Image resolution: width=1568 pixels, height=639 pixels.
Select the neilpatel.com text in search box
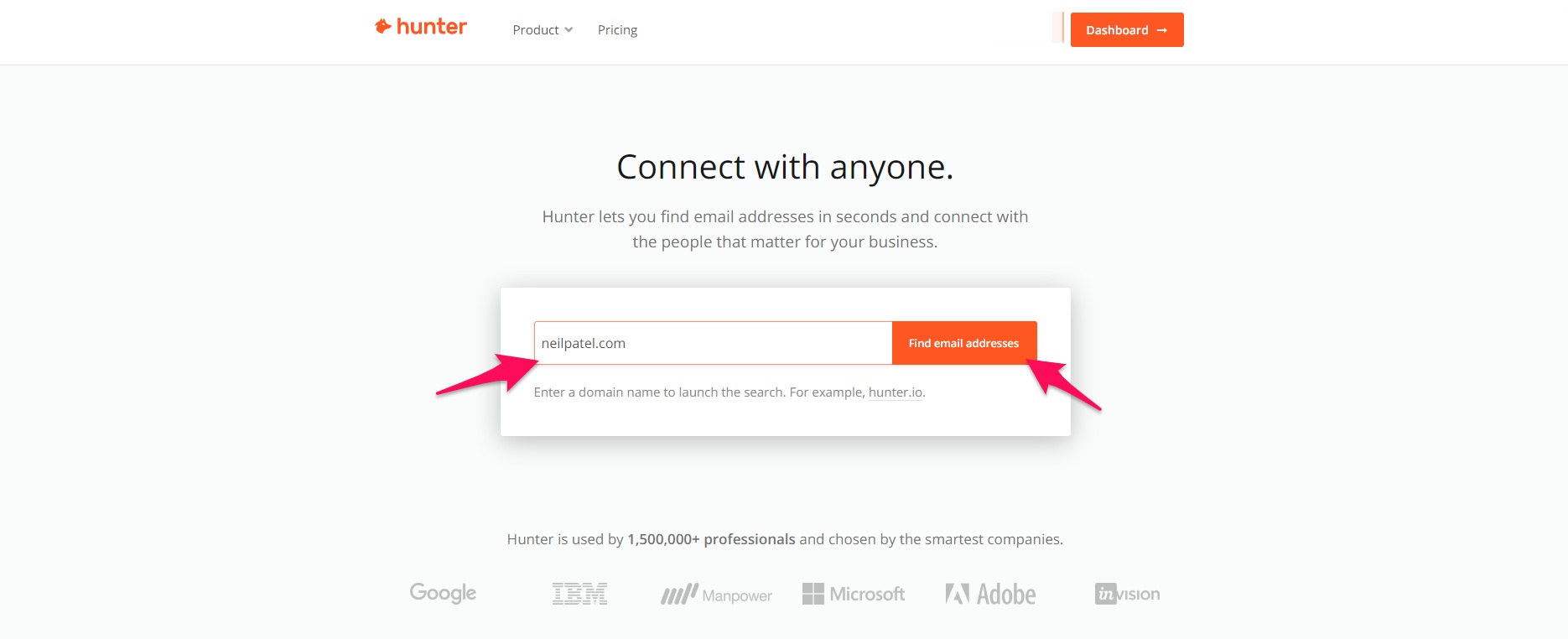[x=584, y=342]
